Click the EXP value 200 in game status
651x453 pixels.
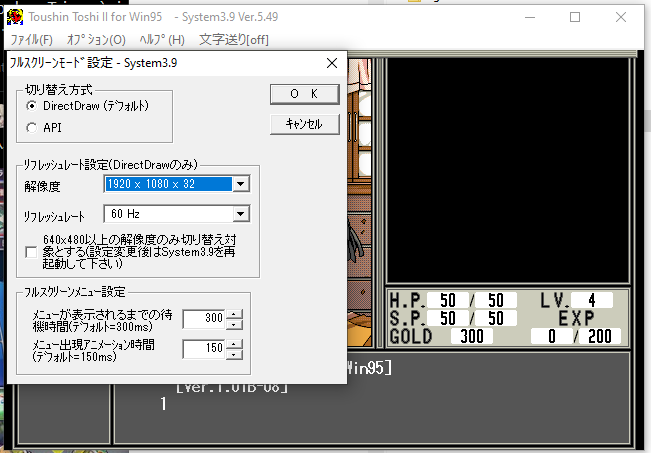pos(600,336)
